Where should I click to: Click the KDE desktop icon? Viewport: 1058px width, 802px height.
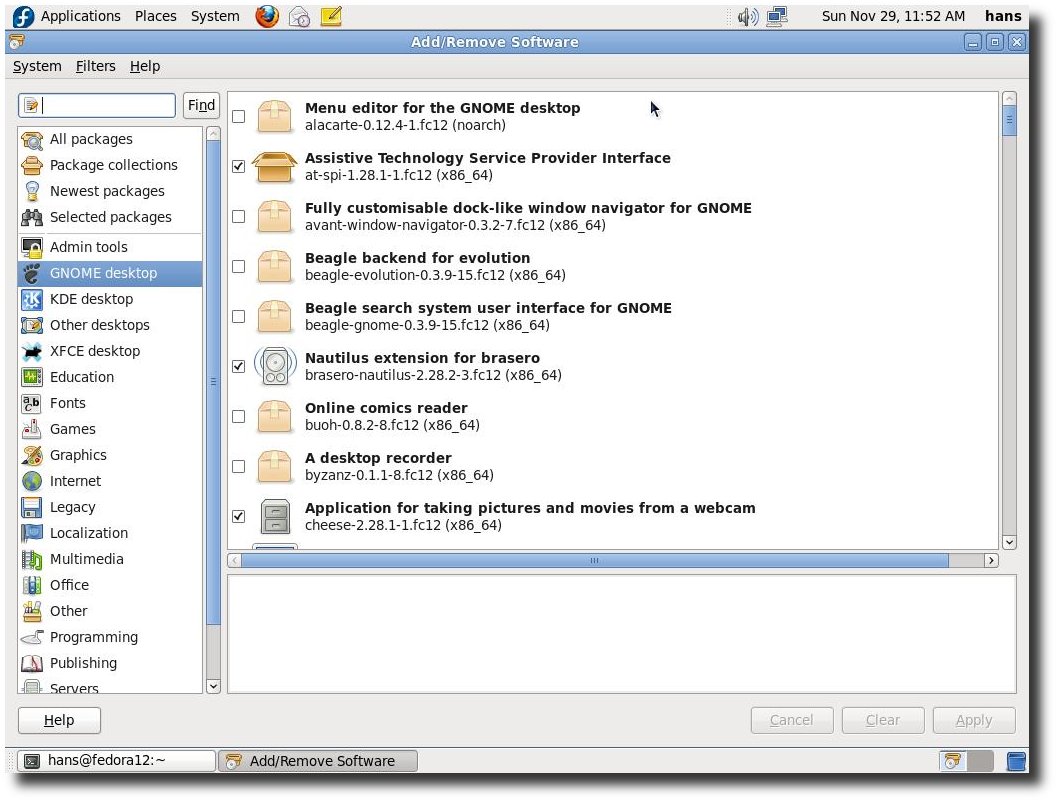pos(32,299)
